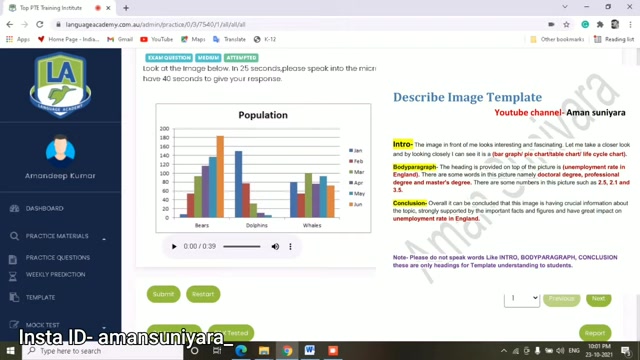The width and height of the screenshot is (640, 360).
Task: Launch Word from the taskbar
Action: 309,351
